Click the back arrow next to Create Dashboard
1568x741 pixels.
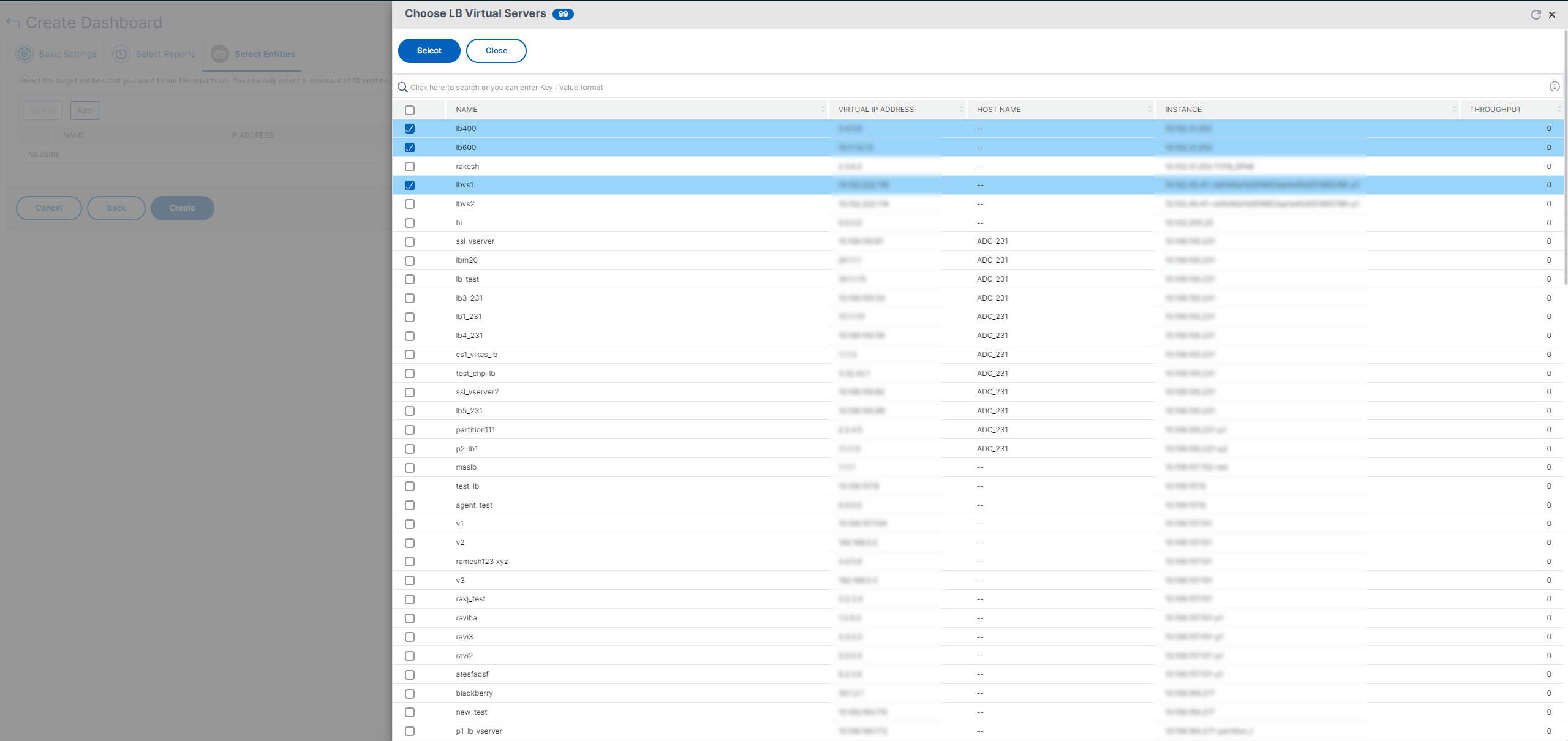[x=13, y=23]
